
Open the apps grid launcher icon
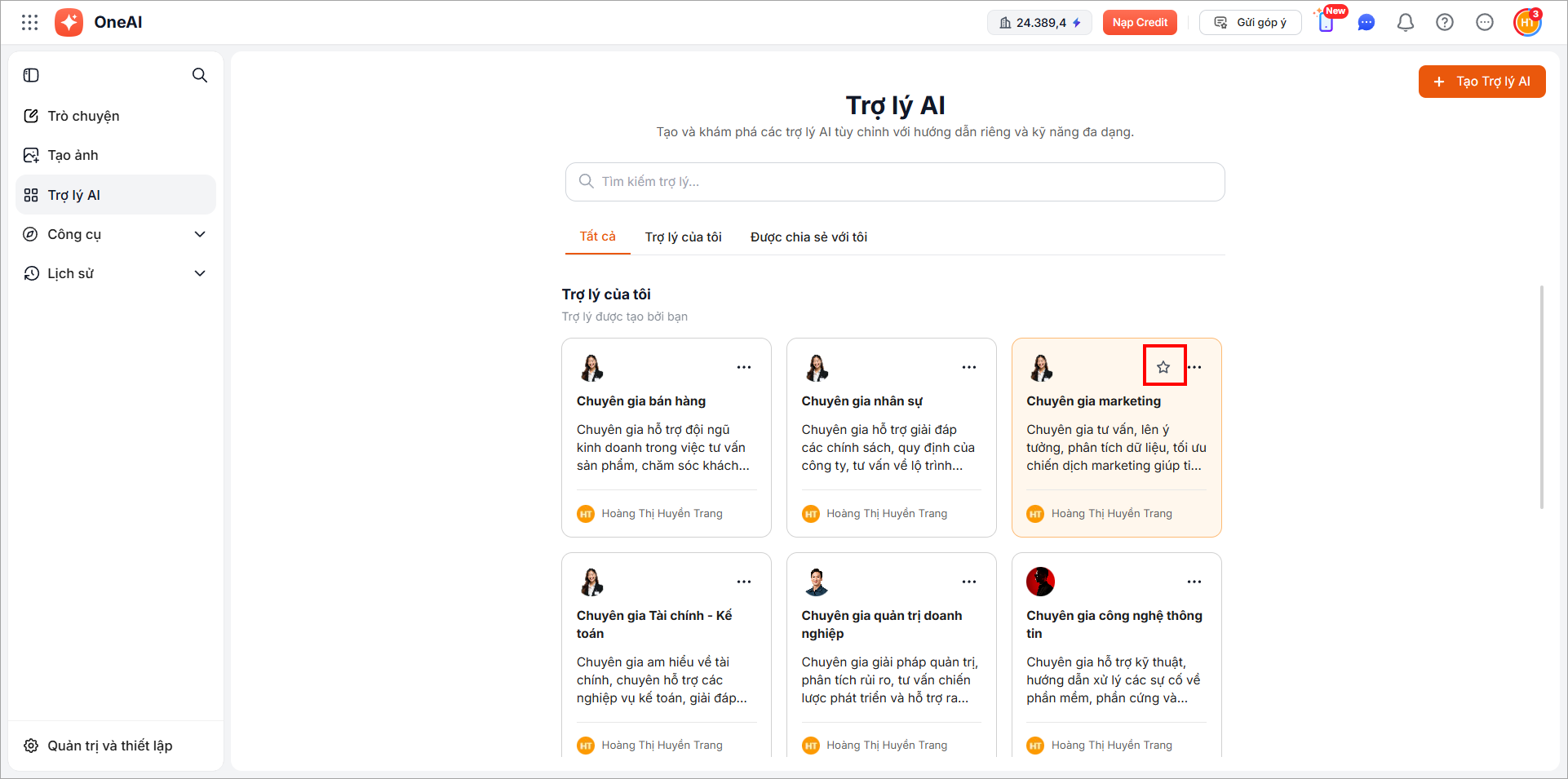click(x=30, y=23)
